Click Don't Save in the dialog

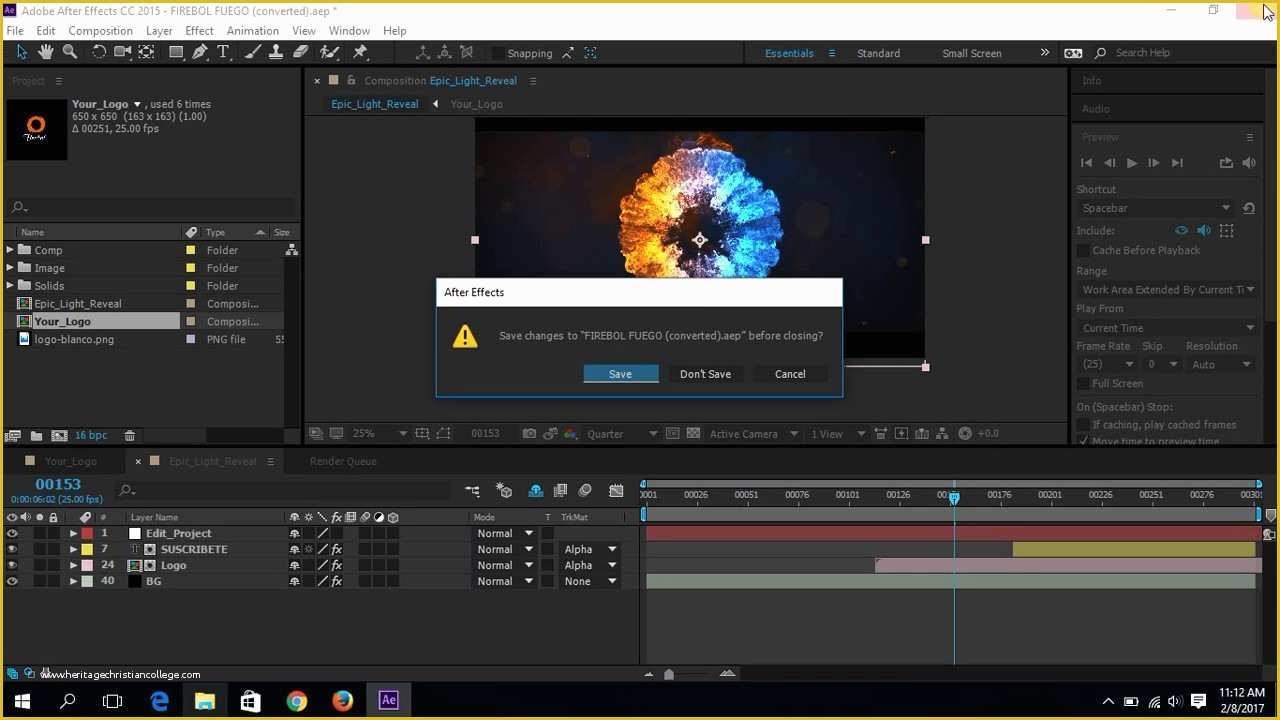705,374
